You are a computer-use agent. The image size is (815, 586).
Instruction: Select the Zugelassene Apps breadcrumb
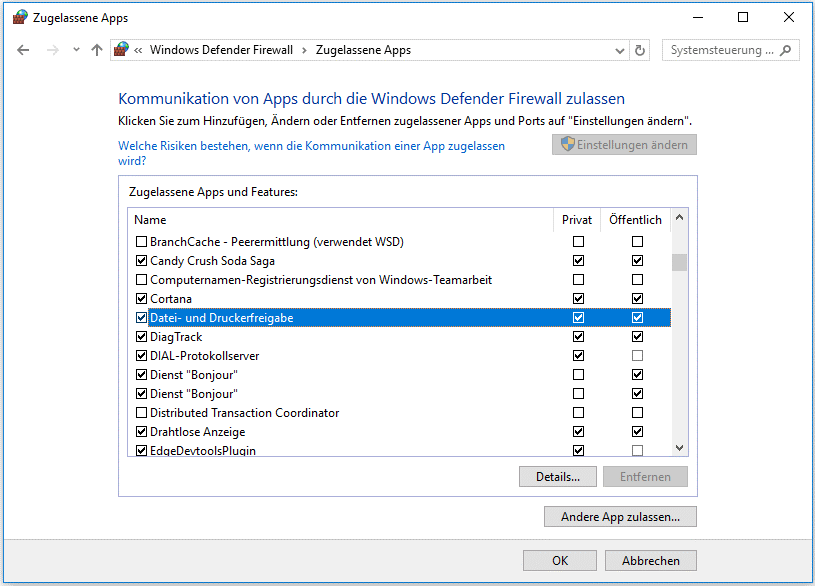363,50
